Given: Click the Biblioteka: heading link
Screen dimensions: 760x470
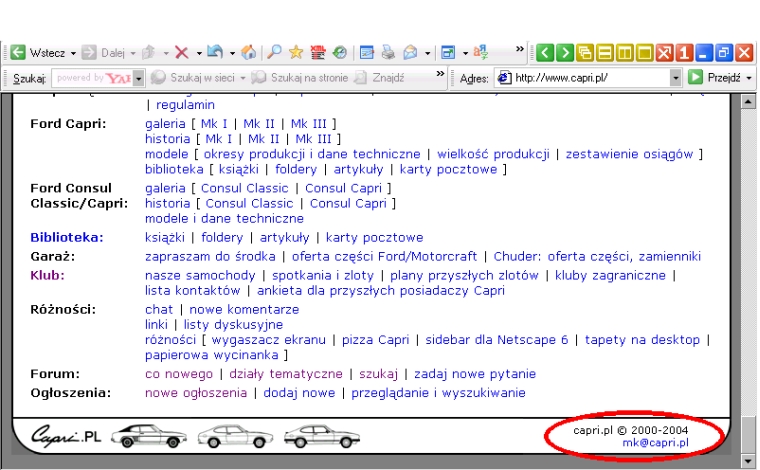Looking at the screenshot, I should (67, 237).
